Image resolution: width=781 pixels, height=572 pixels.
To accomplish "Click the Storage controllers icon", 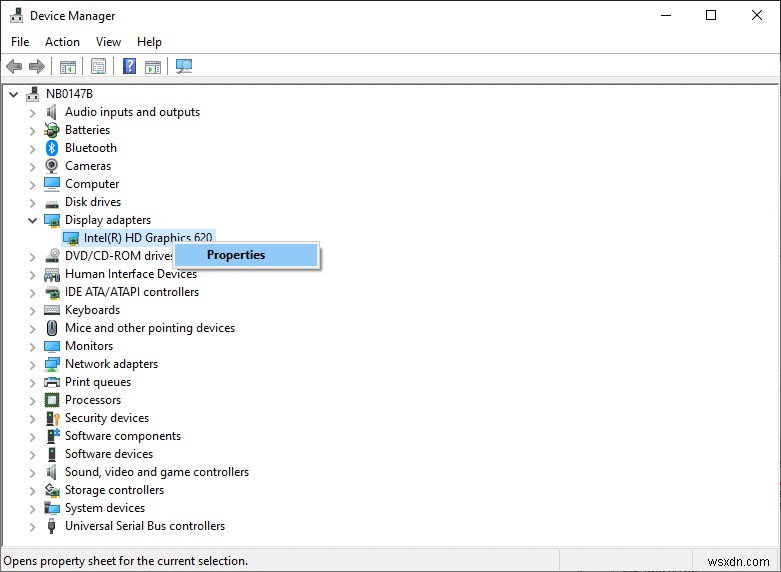I will point(52,490).
